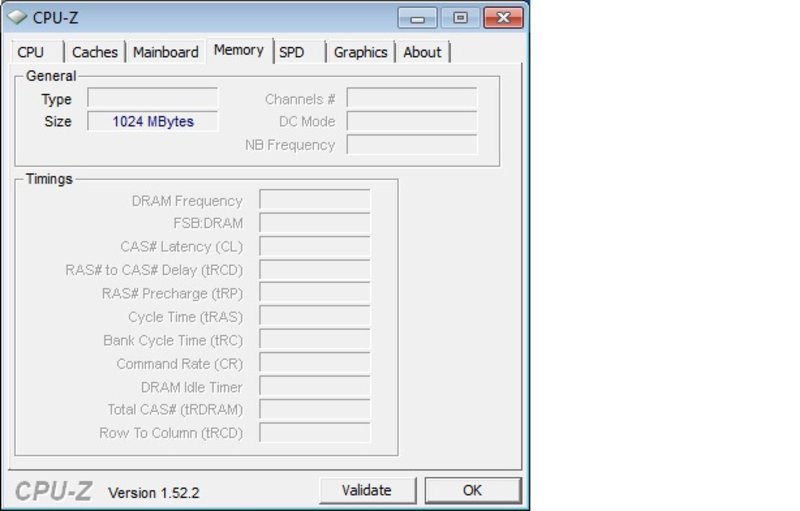800x511 pixels.
Task: Go to the SPD tab
Action: [299, 52]
